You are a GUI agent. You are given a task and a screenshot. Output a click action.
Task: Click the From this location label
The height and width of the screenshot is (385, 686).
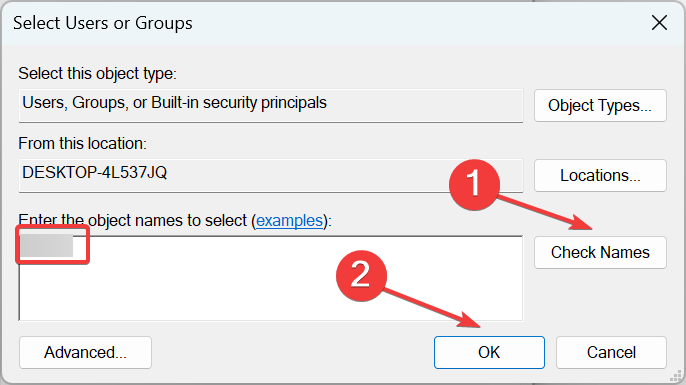coord(82,144)
